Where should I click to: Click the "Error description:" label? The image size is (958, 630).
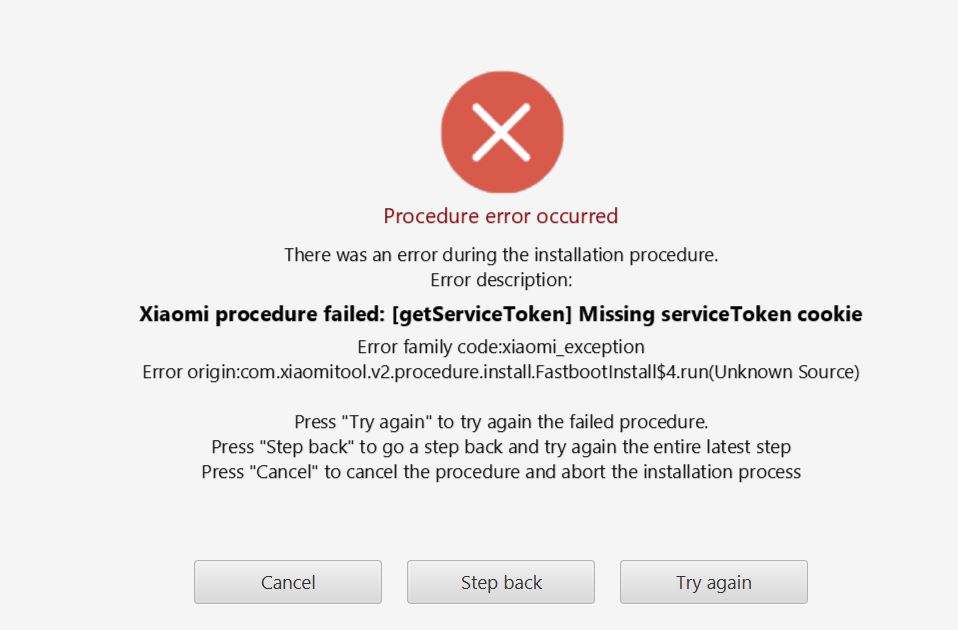tap(501, 279)
